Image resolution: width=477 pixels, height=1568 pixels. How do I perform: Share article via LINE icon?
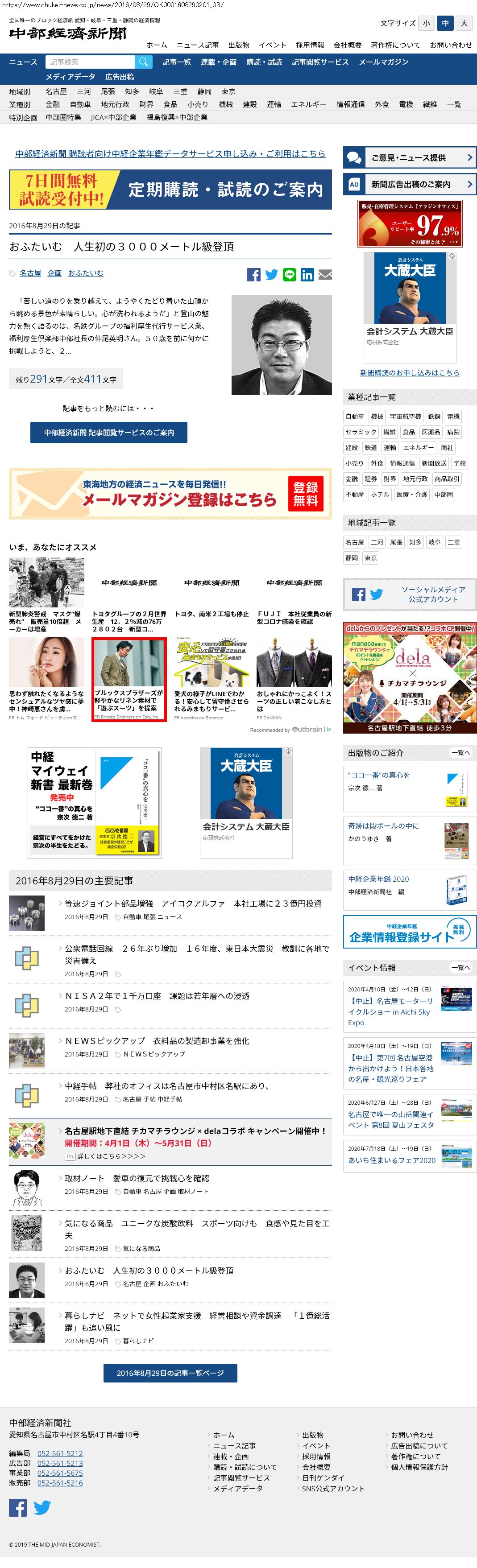(289, 275)
